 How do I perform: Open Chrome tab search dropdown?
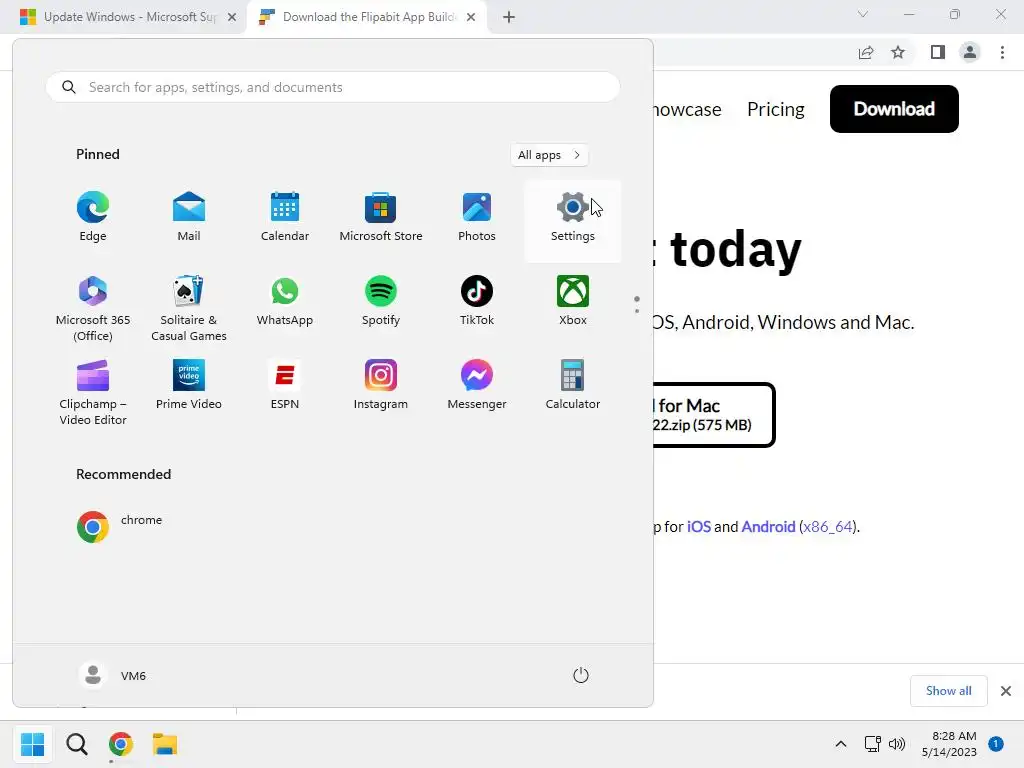[x=863, y=14]
